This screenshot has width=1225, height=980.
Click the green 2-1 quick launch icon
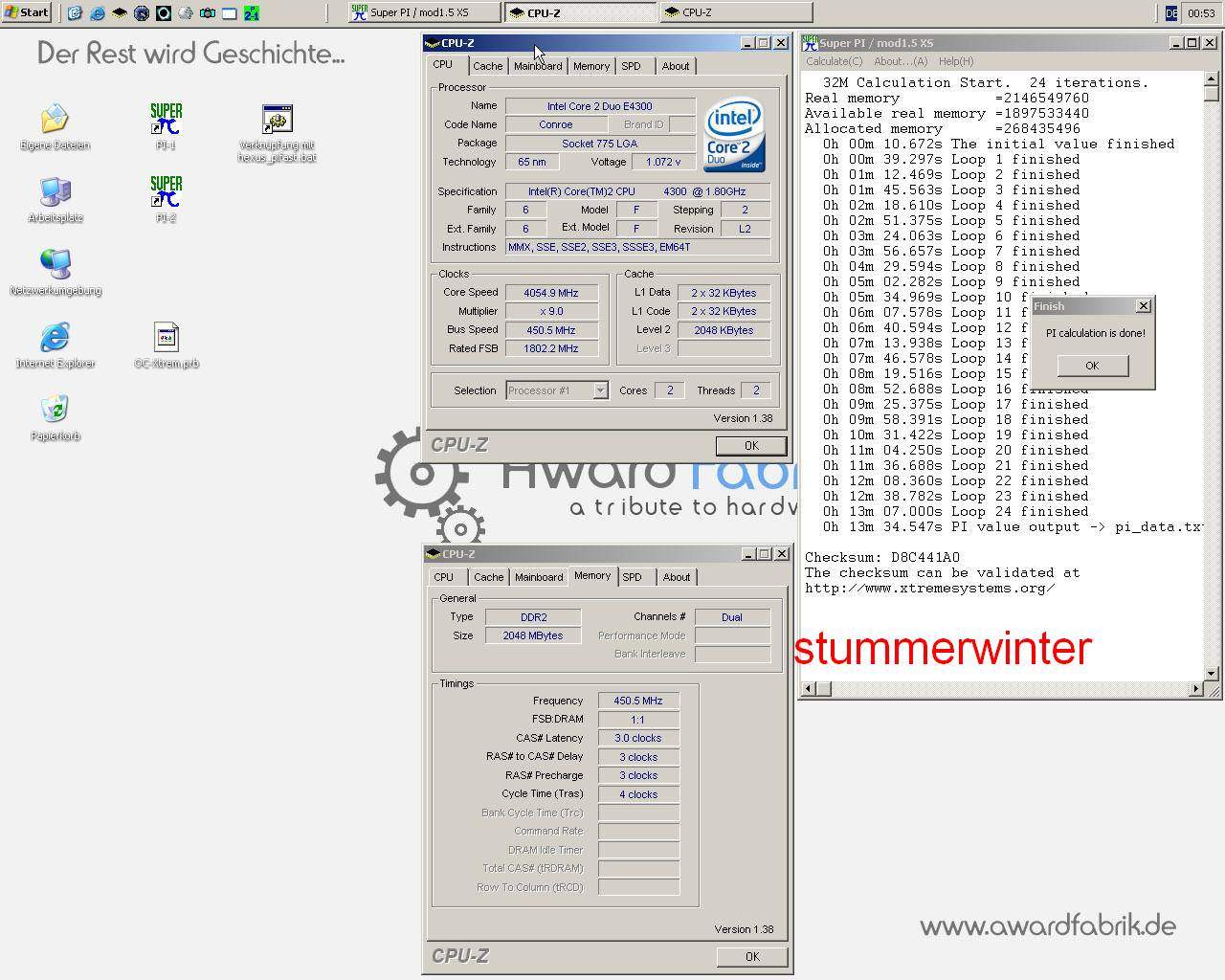pyautogui.click(x=251, y=12)
